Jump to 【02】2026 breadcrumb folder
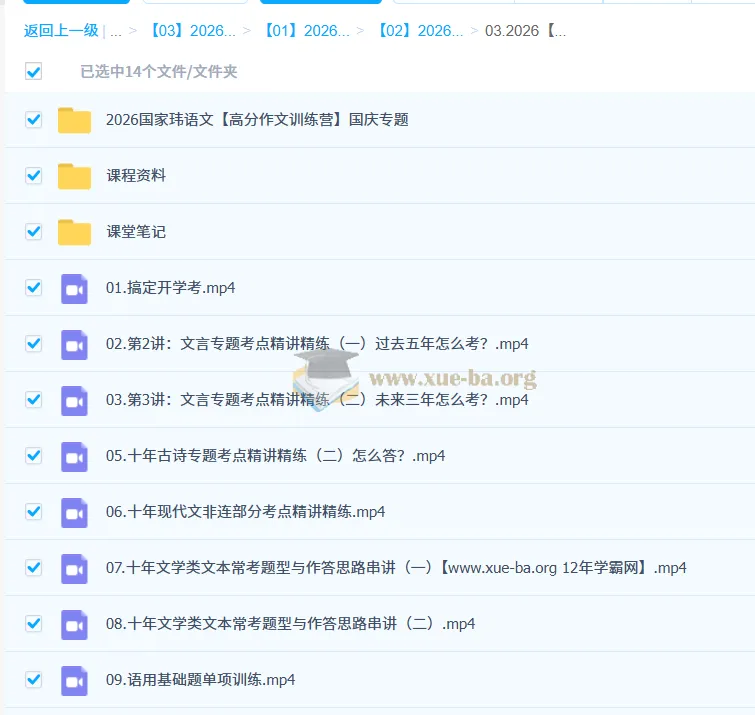Image resolution: width=755 pixels, height=715 pixels. (x=420, y=31)
